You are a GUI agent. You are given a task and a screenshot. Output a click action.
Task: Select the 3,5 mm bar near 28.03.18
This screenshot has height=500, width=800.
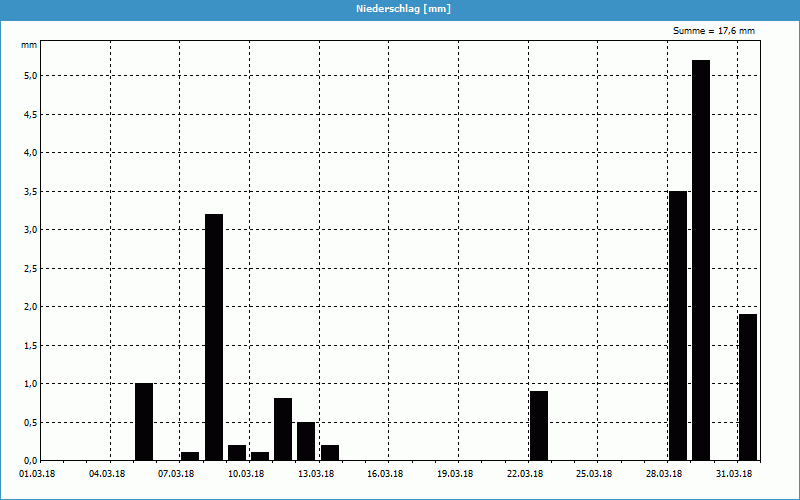pos(678,325)
